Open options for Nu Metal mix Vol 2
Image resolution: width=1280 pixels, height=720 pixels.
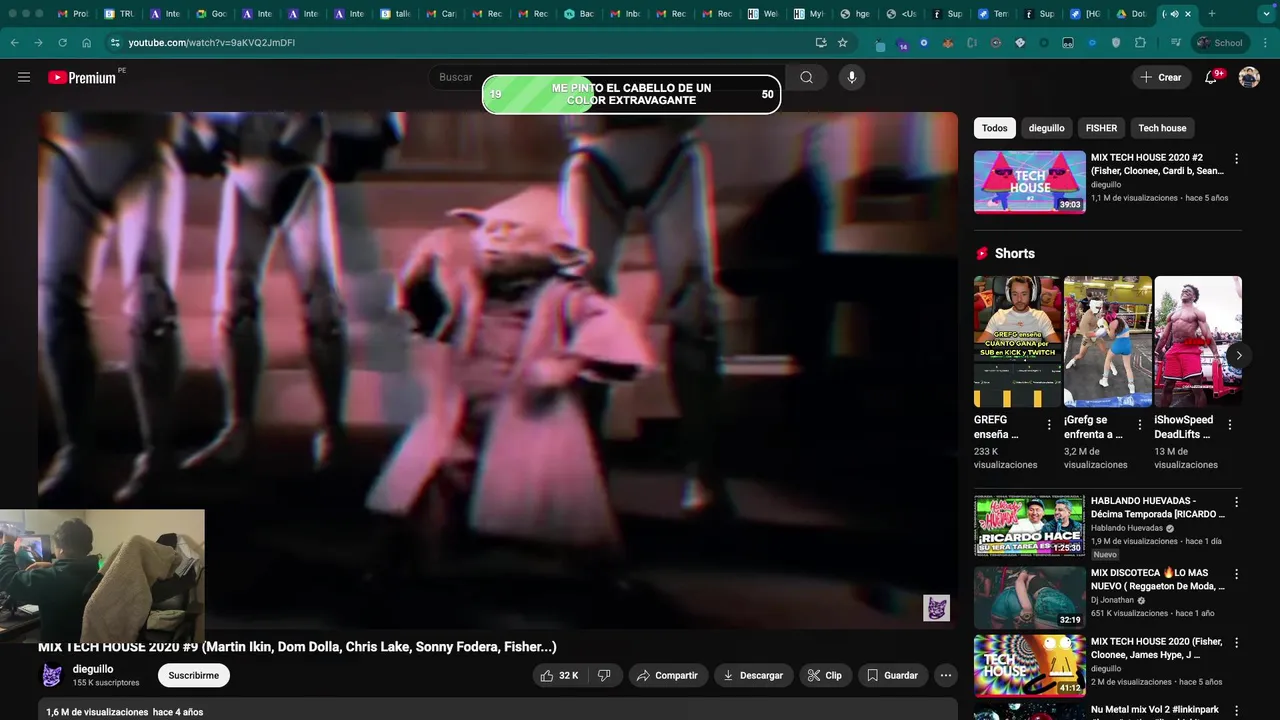tap(1236, 711)
